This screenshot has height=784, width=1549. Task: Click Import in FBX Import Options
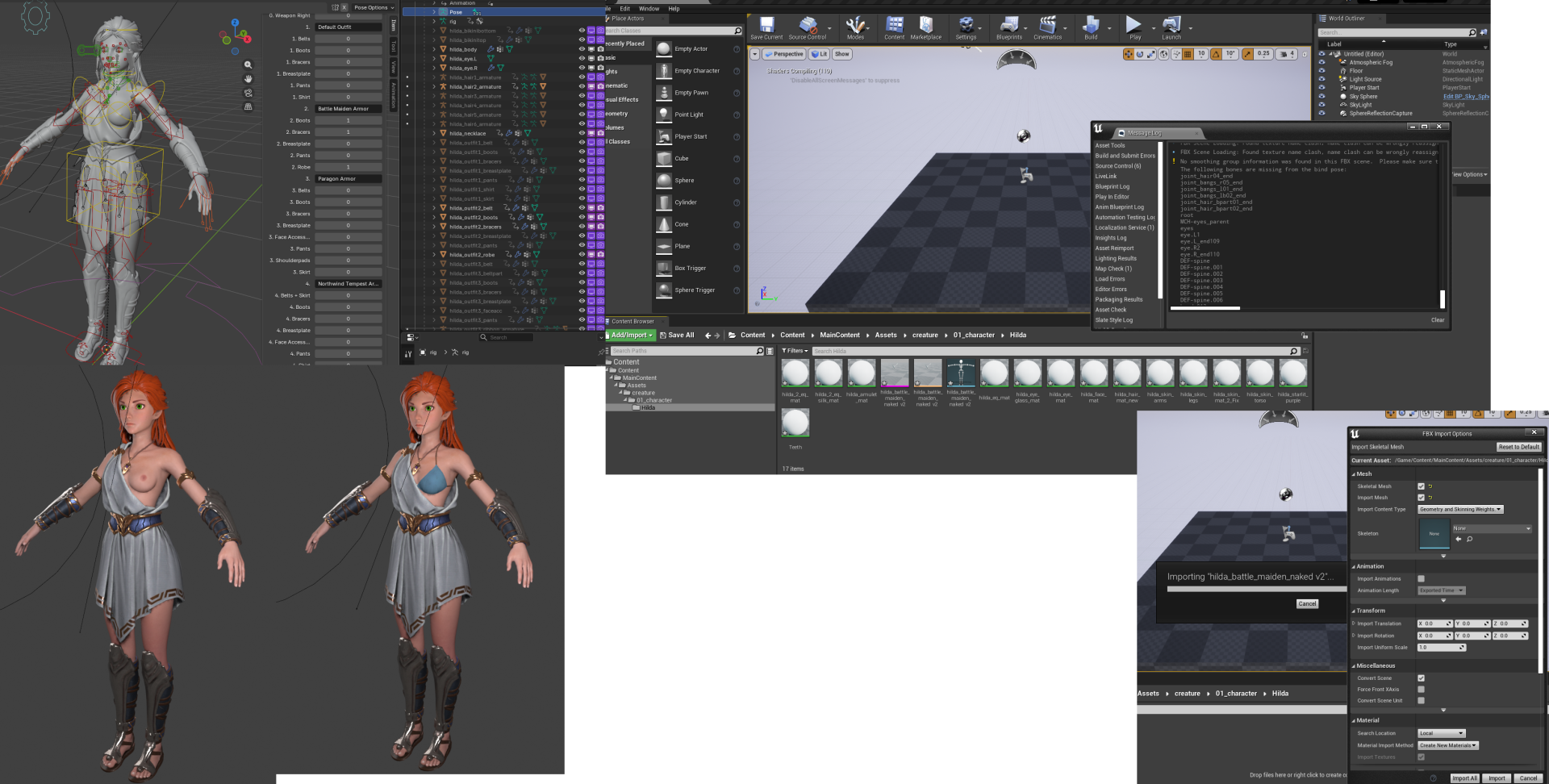click(1497, 778)
